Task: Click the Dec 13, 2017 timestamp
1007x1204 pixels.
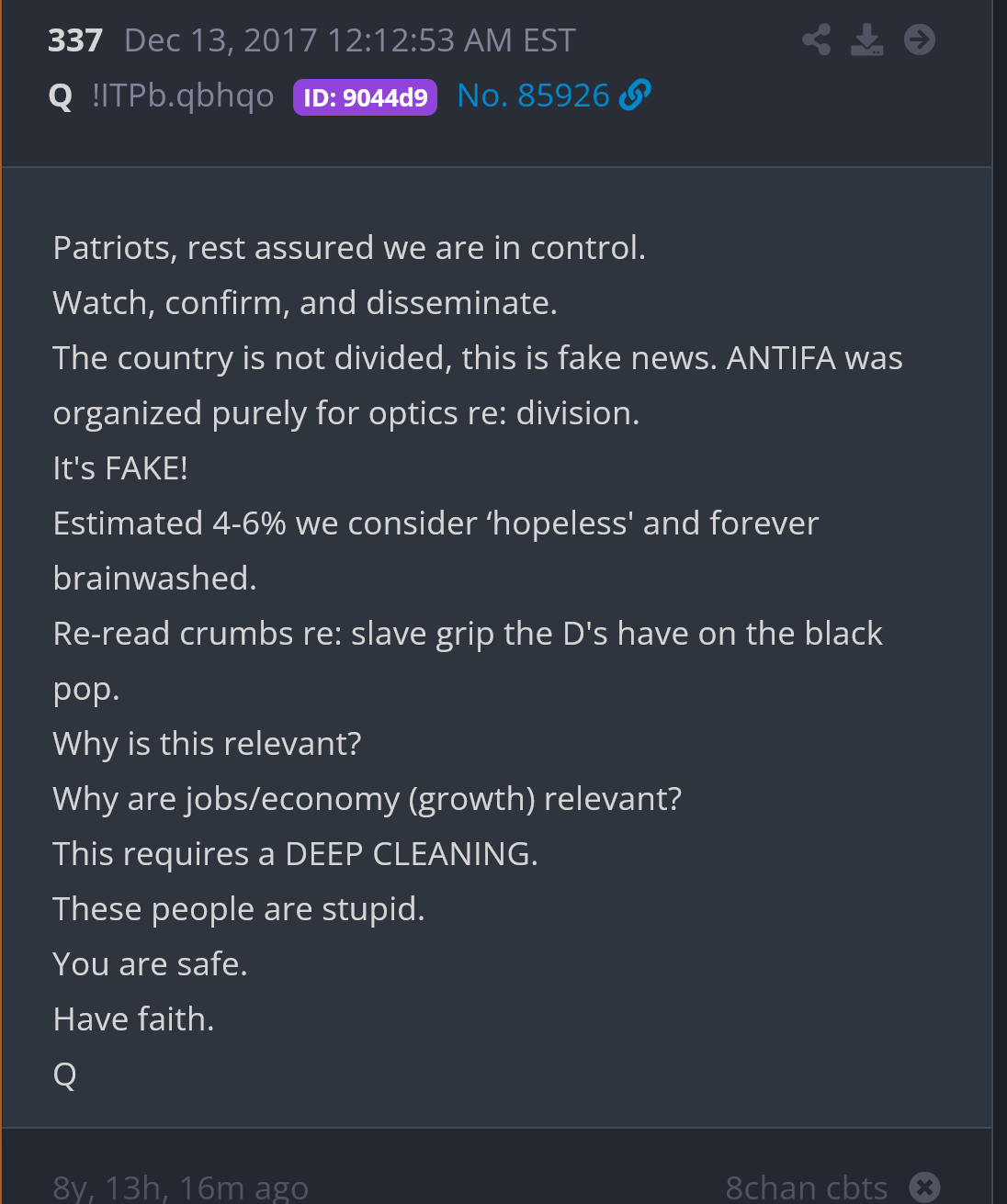Action: point(349,40)
